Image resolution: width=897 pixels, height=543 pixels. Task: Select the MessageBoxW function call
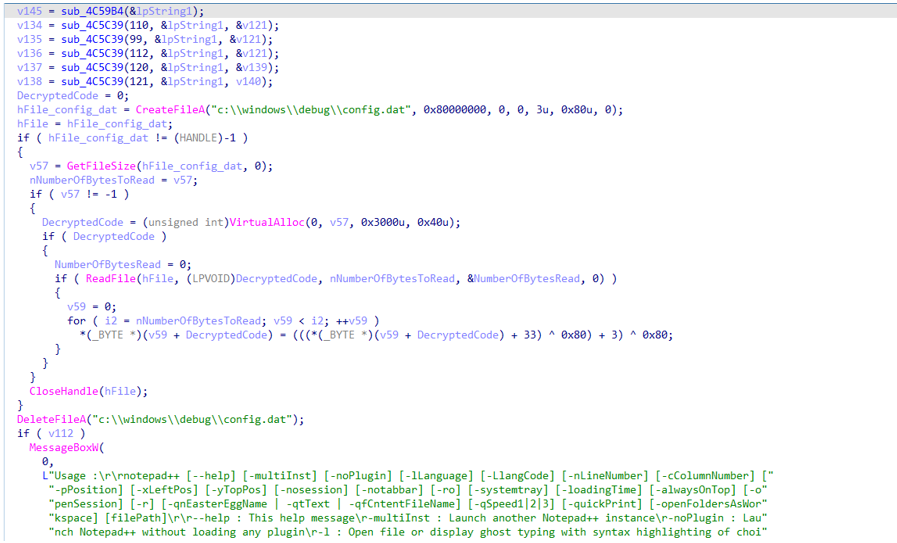tap(62, 447)
